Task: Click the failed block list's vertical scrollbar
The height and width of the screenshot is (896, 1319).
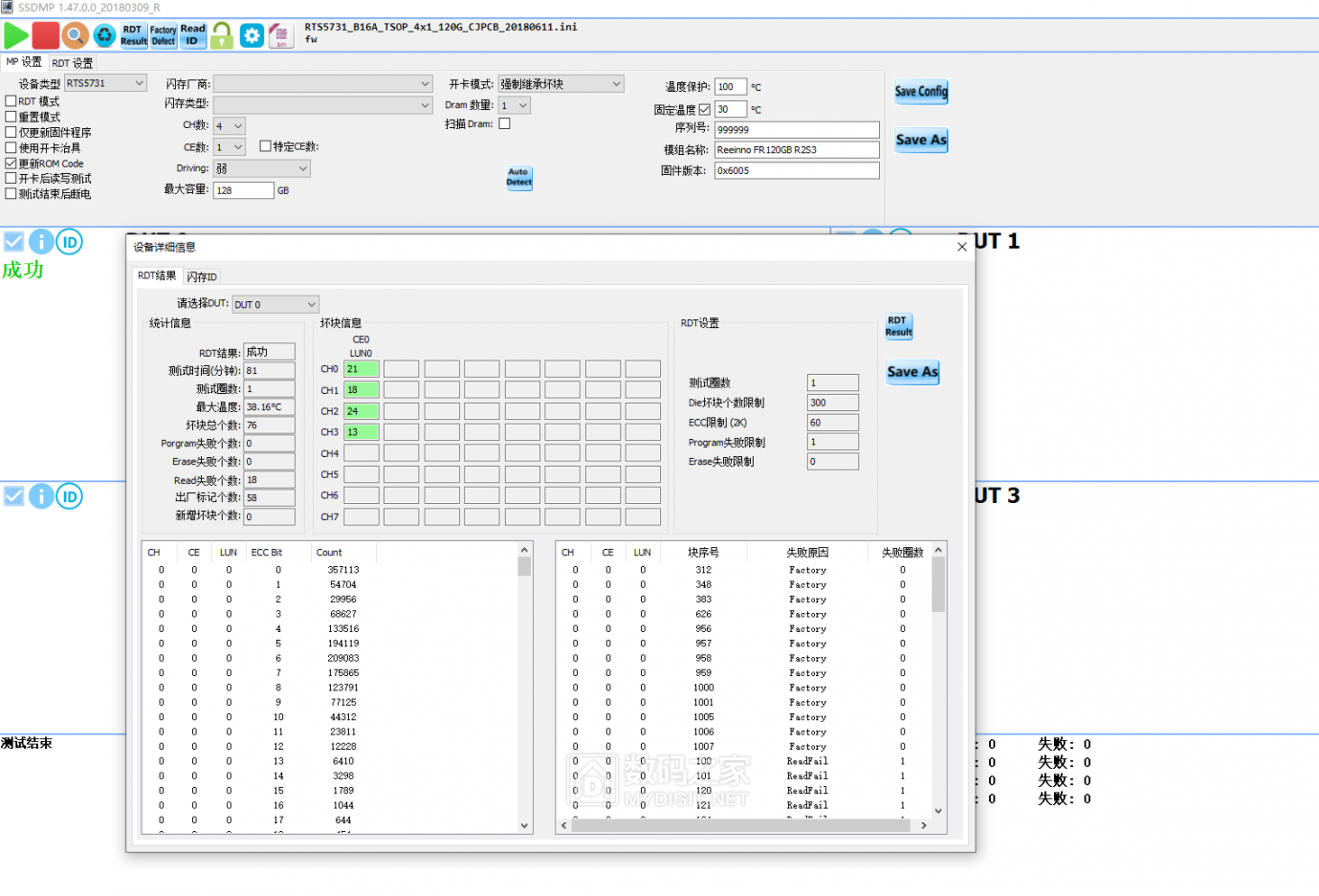Action: [938, 680]
